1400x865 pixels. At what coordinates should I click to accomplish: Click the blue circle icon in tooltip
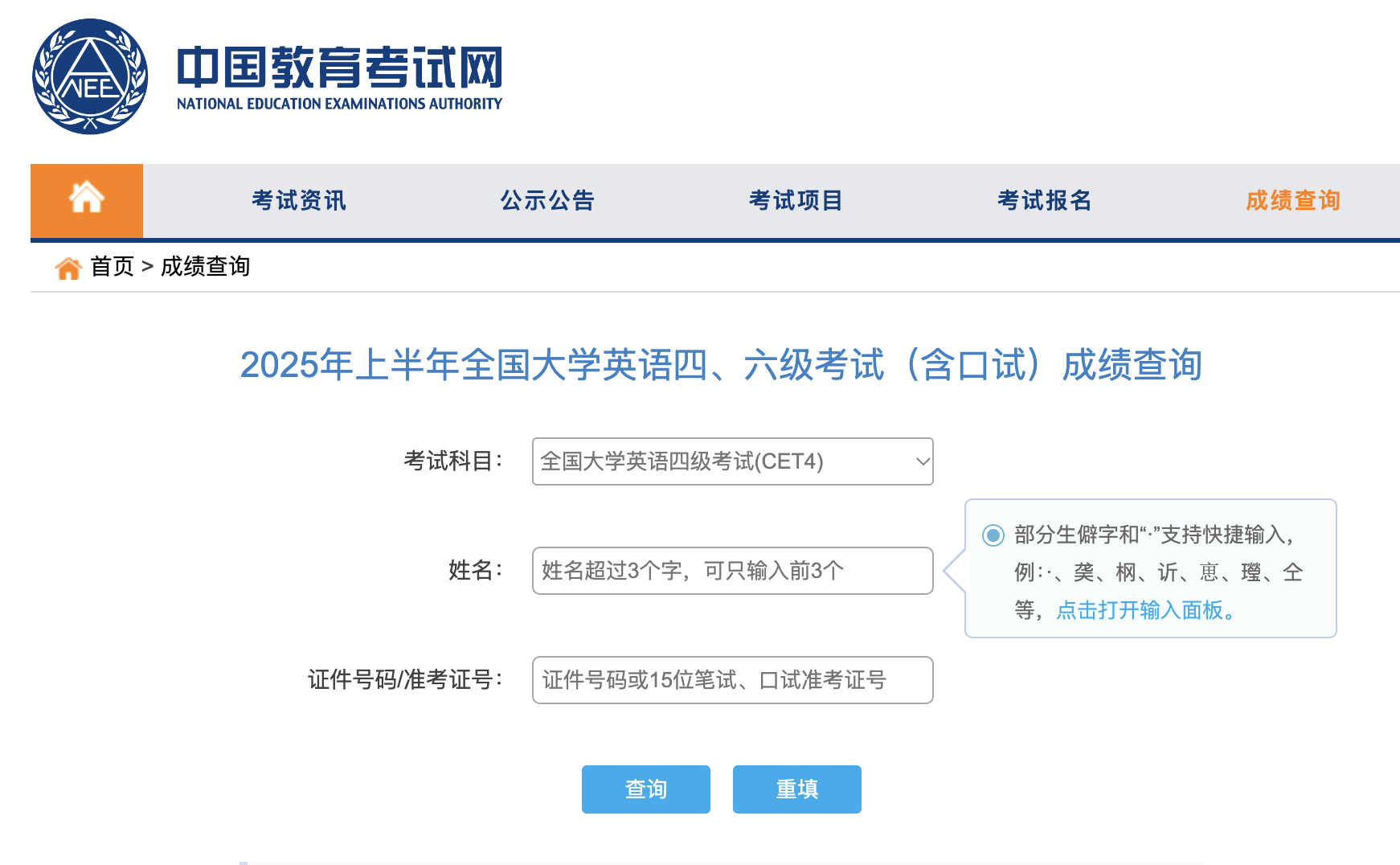pos(993,535)
